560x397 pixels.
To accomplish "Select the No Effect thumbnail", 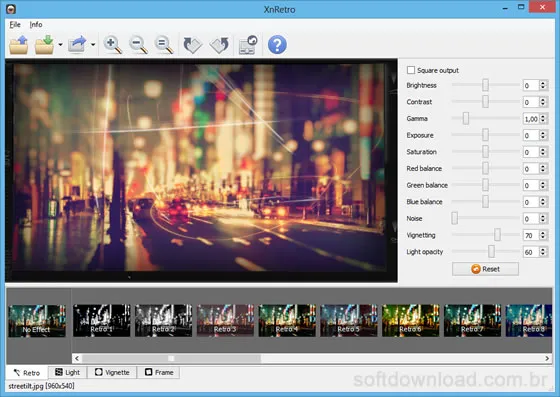I will click(37, 321).
